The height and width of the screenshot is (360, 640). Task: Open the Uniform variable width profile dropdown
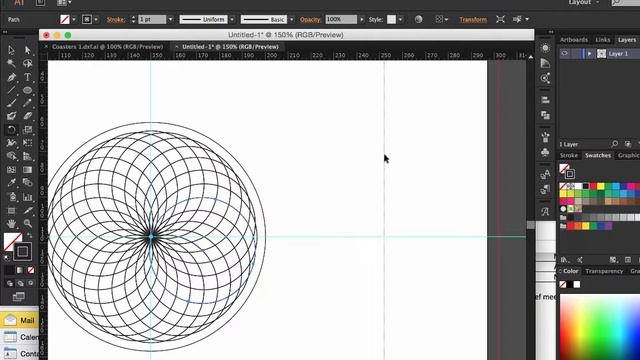(232, 19)
